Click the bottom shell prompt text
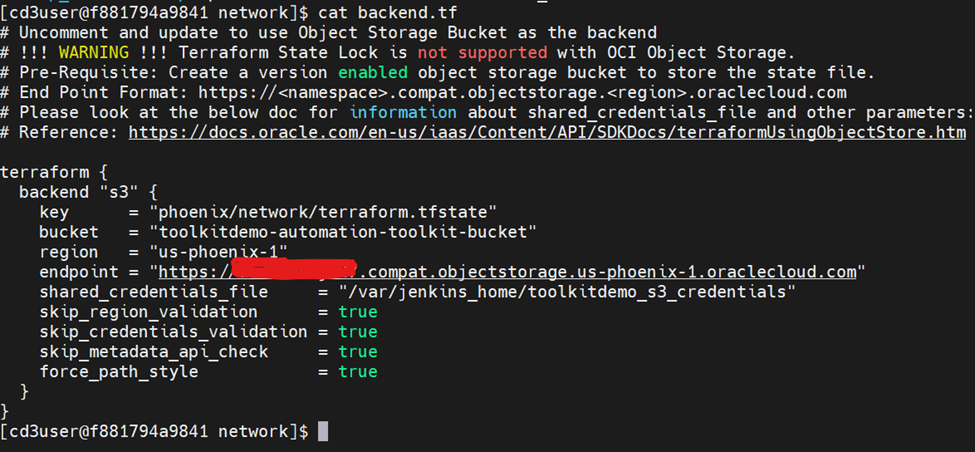Image resolution: width=975 pixels, height=452 pixels. point(155,431)
